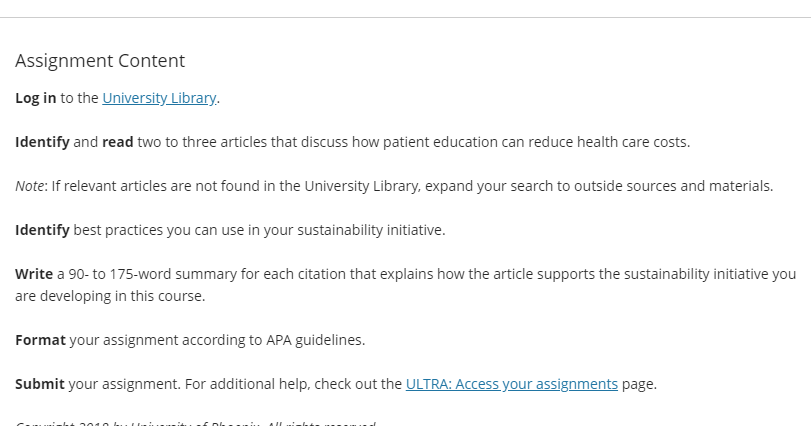
Task: Click the bold Format word
Action: coord(40,340)
